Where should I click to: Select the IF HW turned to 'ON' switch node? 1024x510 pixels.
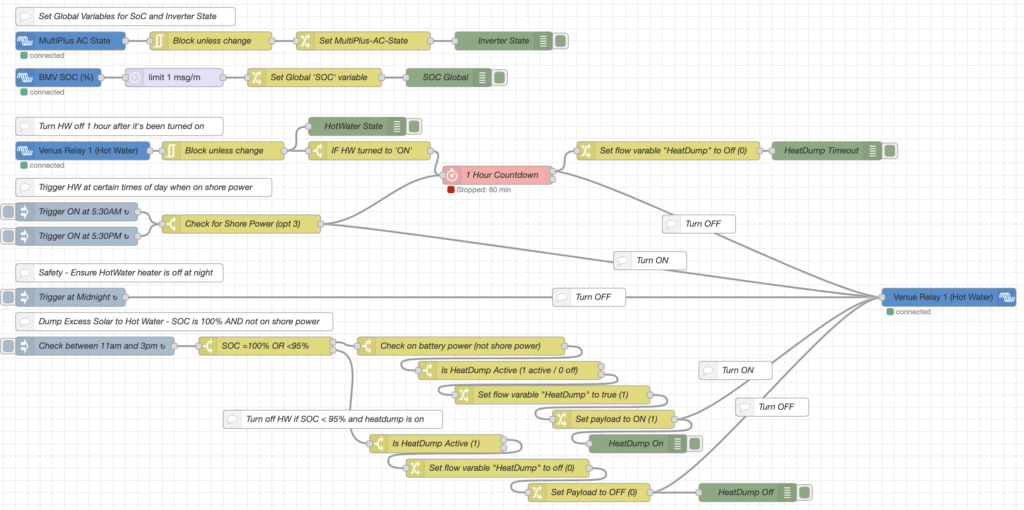(370, 150)
